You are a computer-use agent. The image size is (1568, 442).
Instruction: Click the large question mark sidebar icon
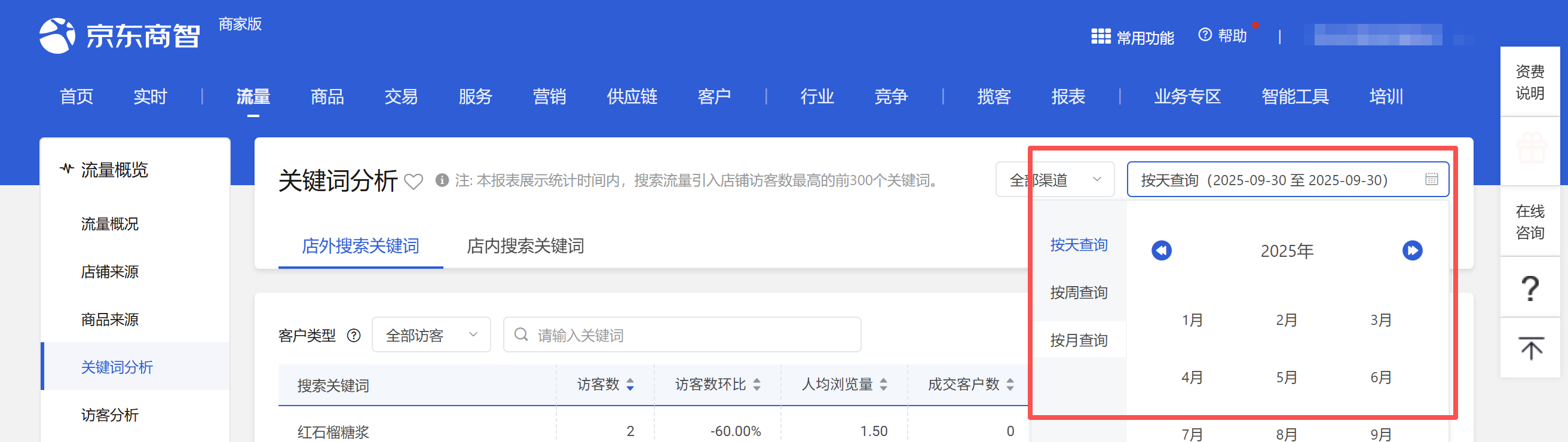(1530, 288)
